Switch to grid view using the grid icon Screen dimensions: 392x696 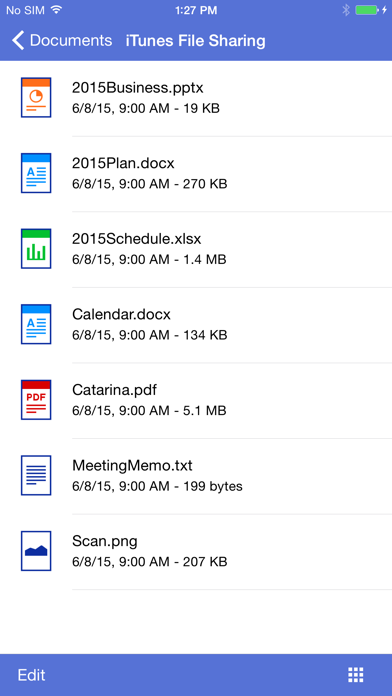(x=356, y=675)
